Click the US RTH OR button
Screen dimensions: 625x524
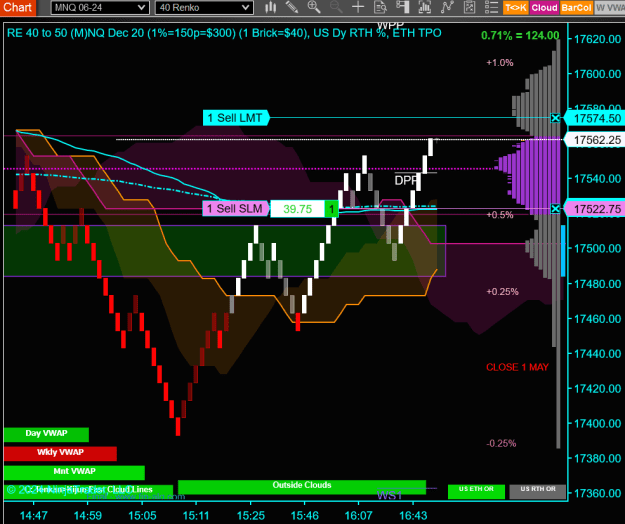click(538, 492)
